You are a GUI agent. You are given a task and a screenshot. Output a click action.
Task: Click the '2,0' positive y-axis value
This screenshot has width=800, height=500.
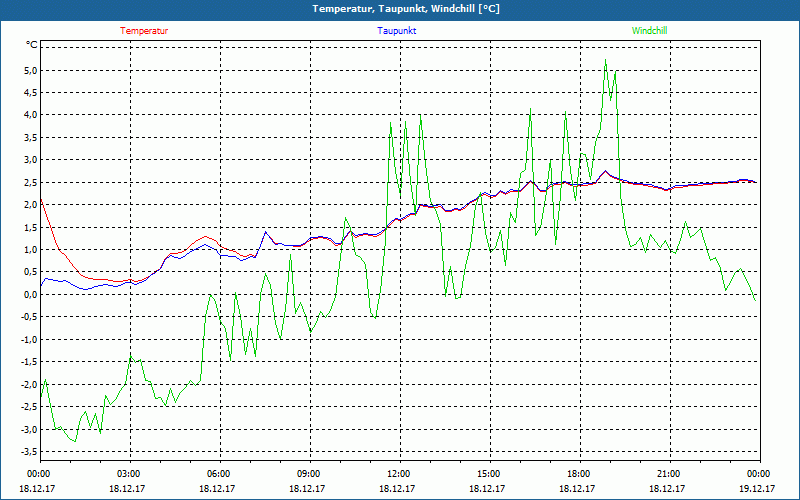(31, 205)
